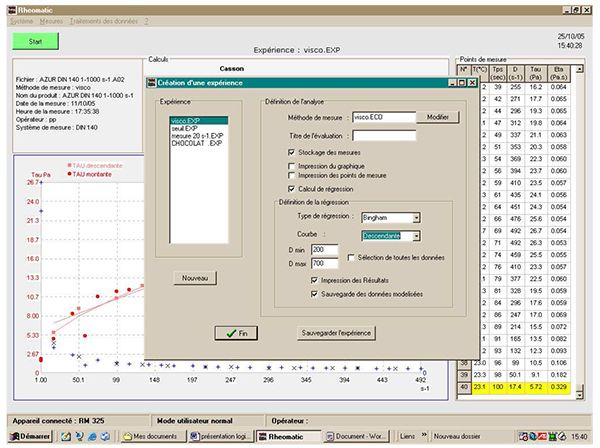The width and height of the screenshot is (600, 448).
Task: Click Internet Explorer quick launch icon
Action: point(92,436)
